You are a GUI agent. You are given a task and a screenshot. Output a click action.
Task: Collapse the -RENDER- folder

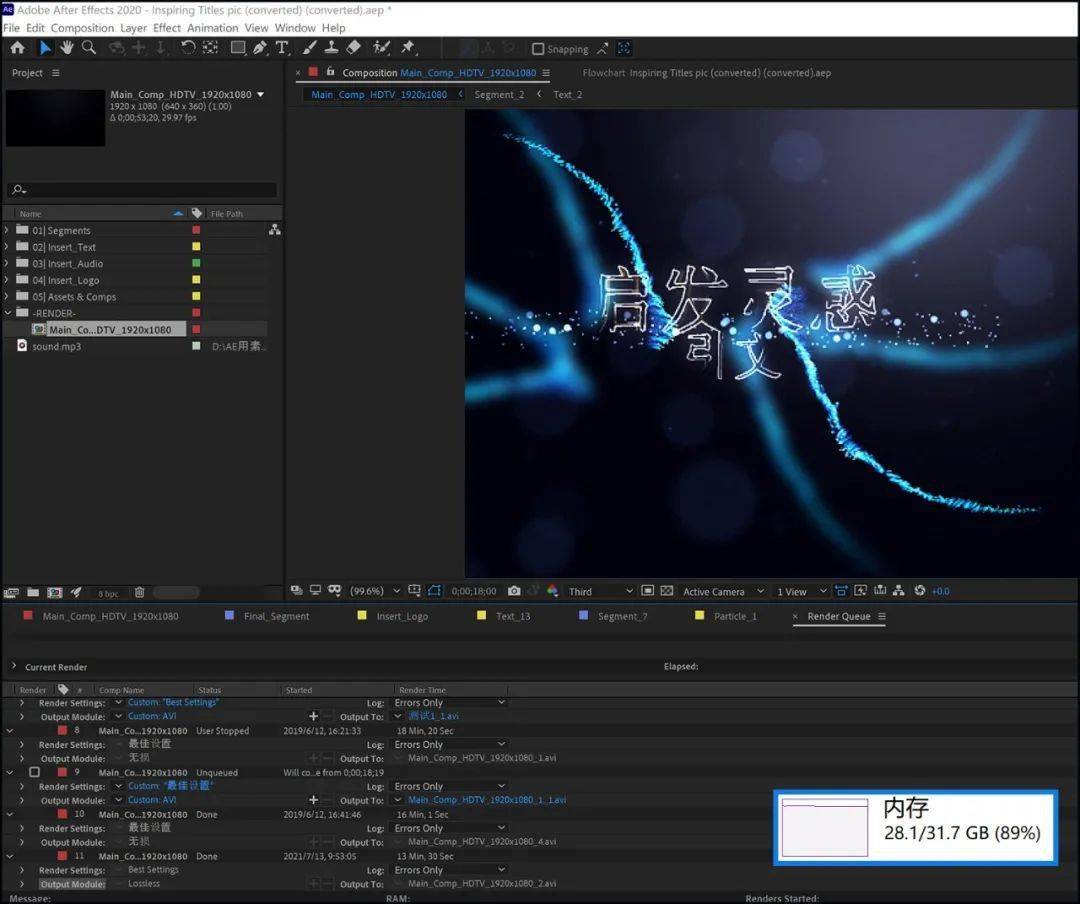(8, 312)
